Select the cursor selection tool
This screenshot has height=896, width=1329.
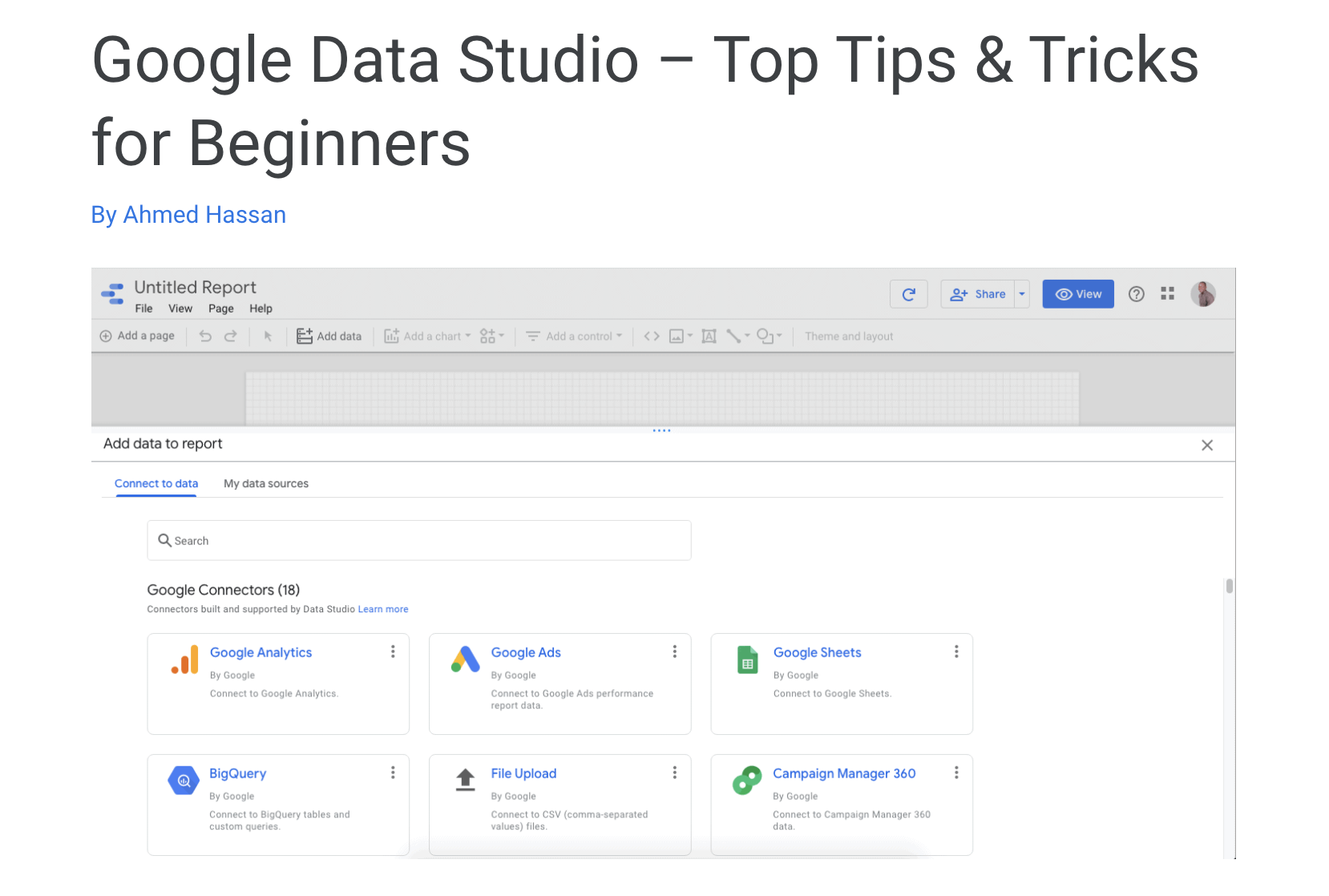coord(268,336)
